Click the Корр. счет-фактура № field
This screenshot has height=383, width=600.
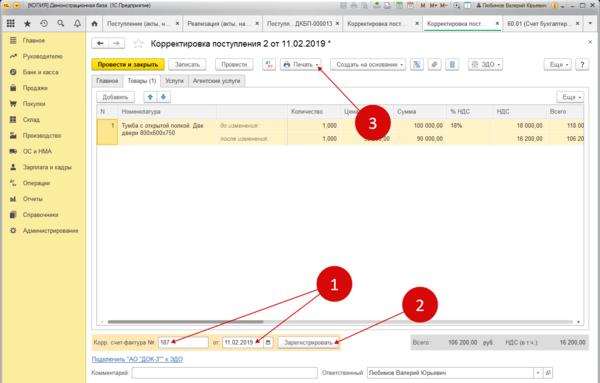(x=183, y=342)
